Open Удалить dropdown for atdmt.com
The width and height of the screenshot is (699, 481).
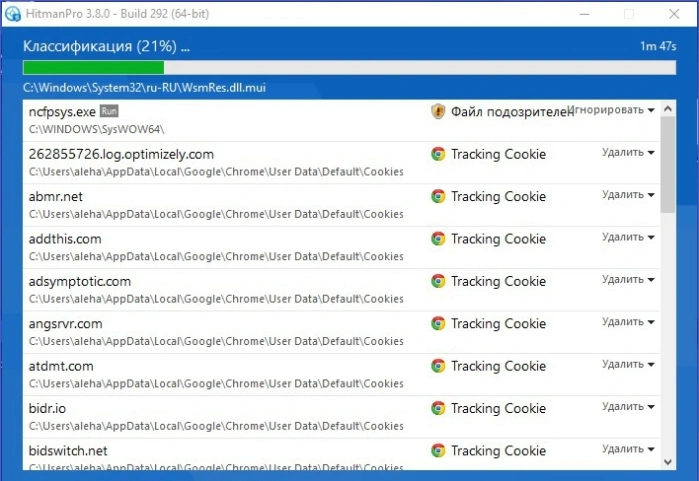(628, 364)
